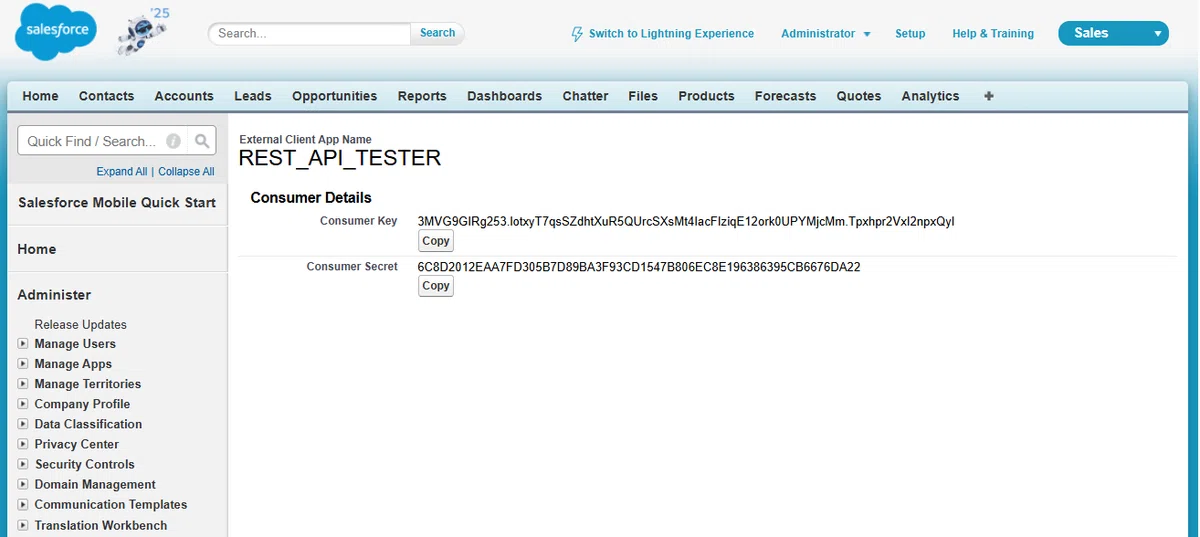Focus the global Search input field
Image resolution: width=1200 pixels, height=537 pixels.
(x=310, y=33)
